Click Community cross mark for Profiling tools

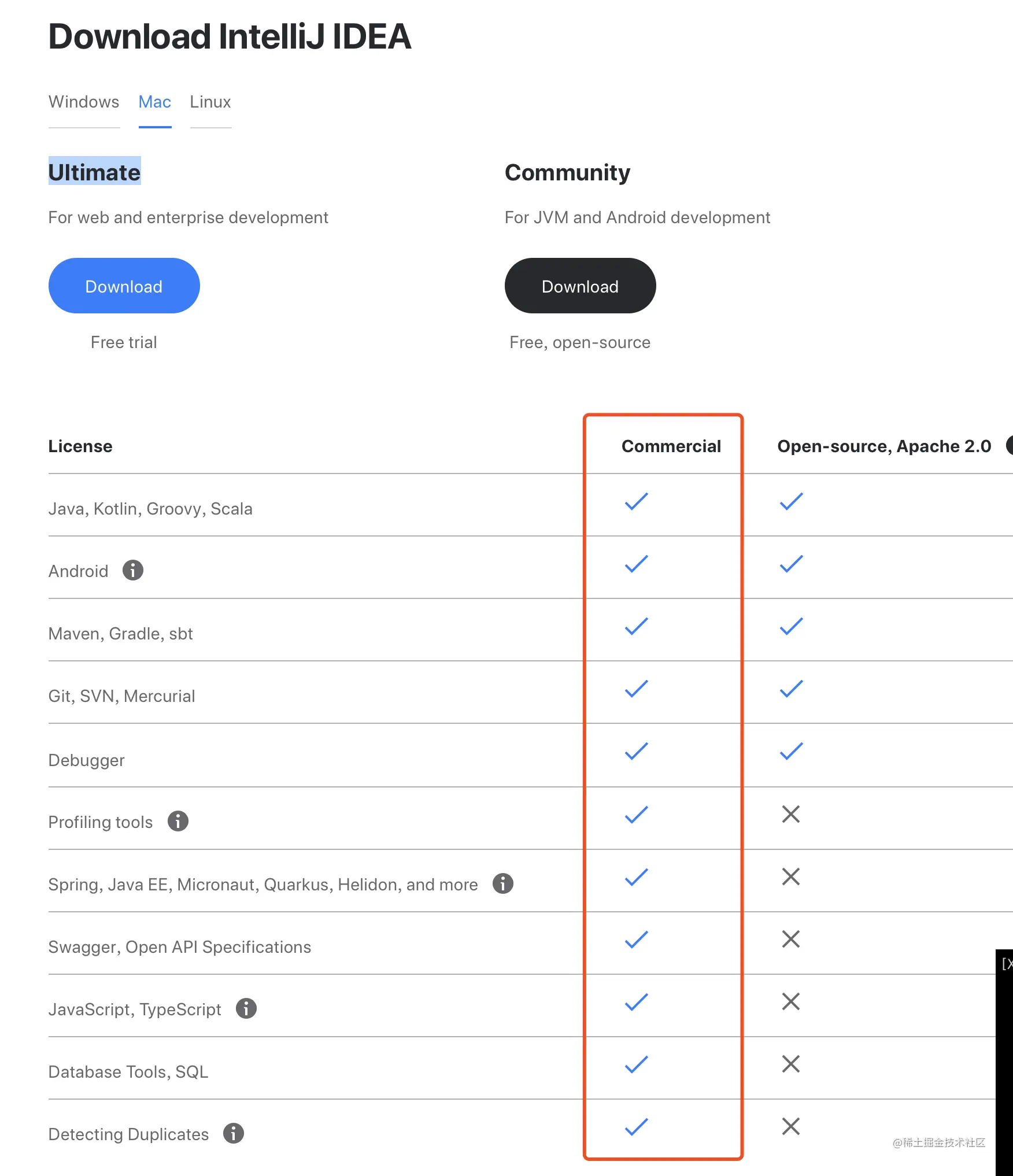791,814
